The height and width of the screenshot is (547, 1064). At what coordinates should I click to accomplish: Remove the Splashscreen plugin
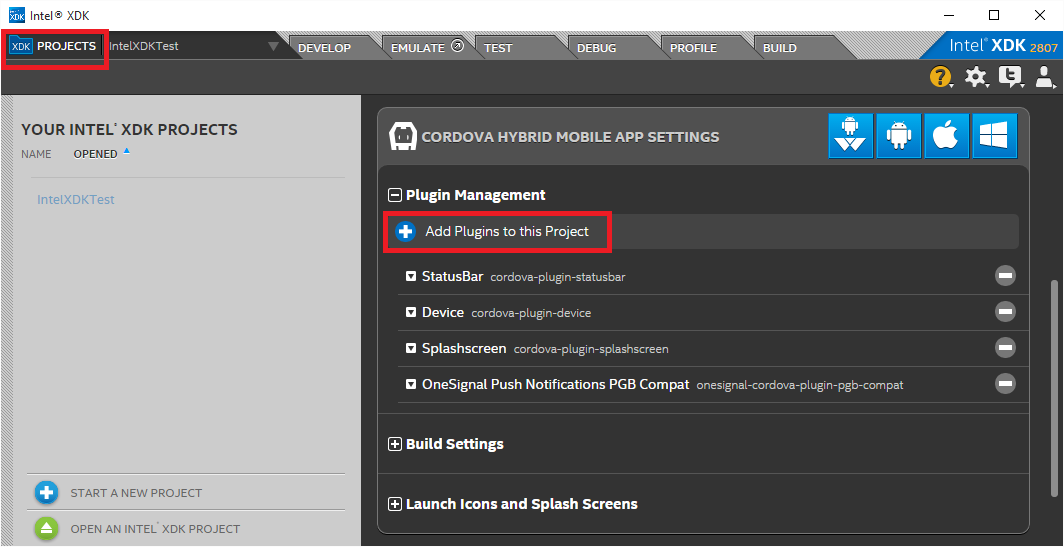tap(1005, 347)
